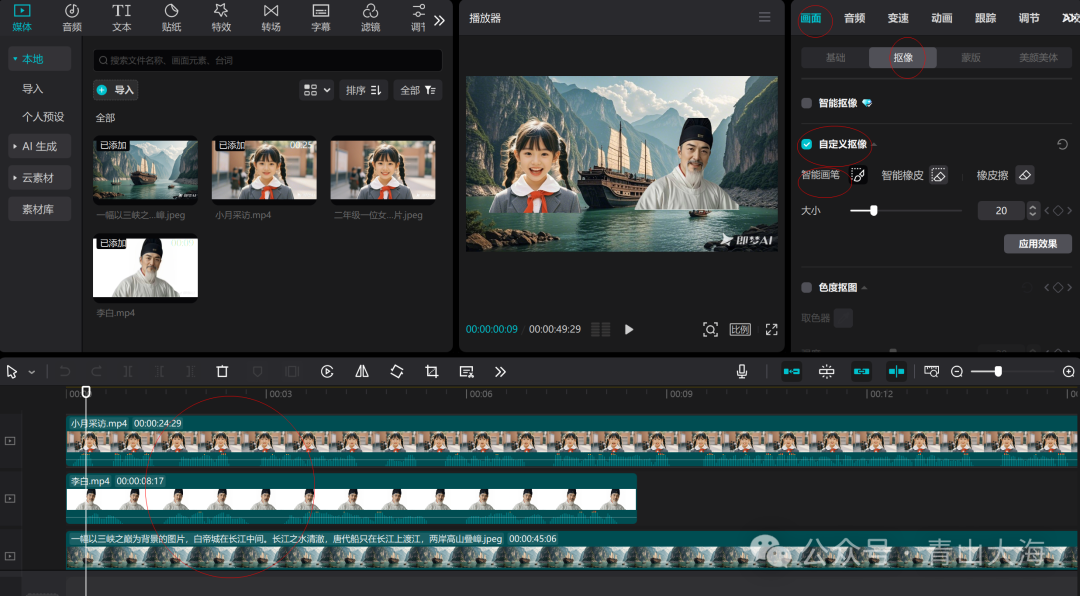Enable the 色度抠图 checkbox
The image size is (1080, 596).
[x=807, y=288]
